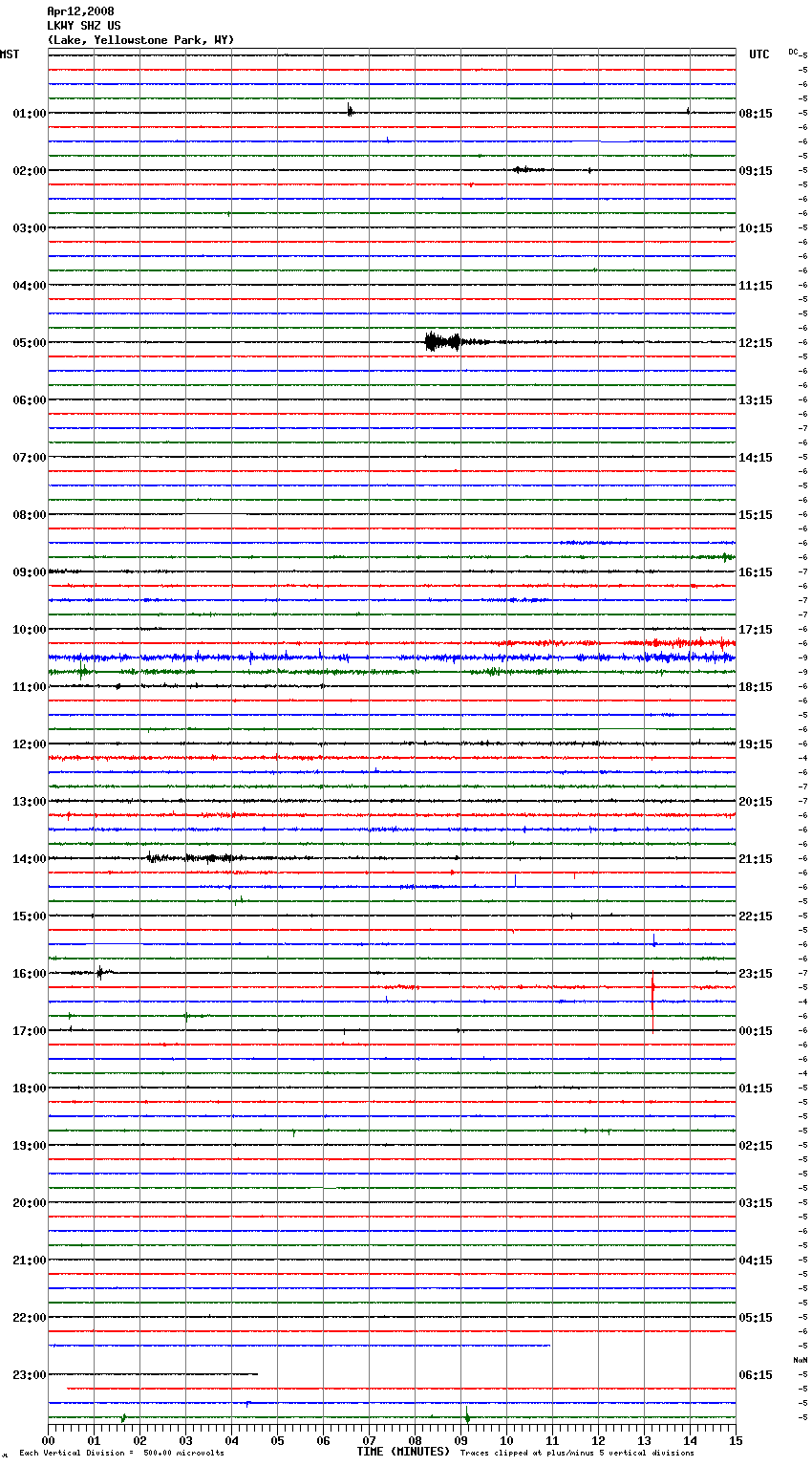Click the Traces clipped at plus/minus 5 divisions note
The width and height of the screenshot is (812, 1466).
[x=577, y=1454]
